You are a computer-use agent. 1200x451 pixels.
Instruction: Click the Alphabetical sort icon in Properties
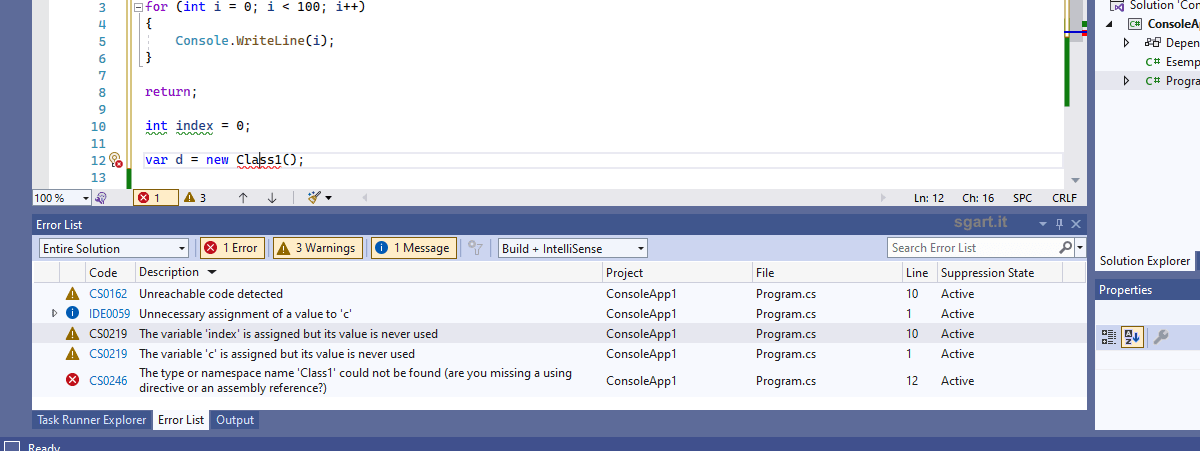pyautogui.click(x=1133, y=337)
